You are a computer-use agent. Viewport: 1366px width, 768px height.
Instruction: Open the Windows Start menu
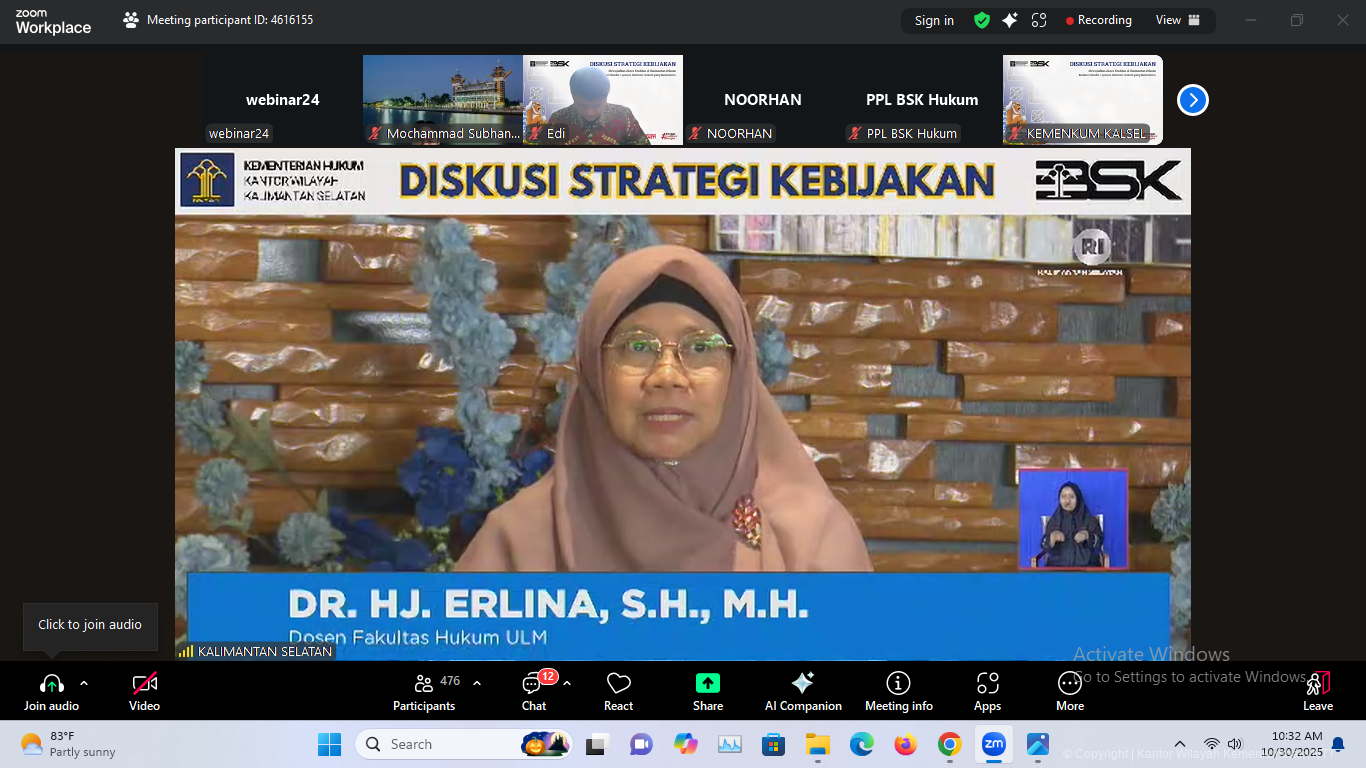(329, 744)
